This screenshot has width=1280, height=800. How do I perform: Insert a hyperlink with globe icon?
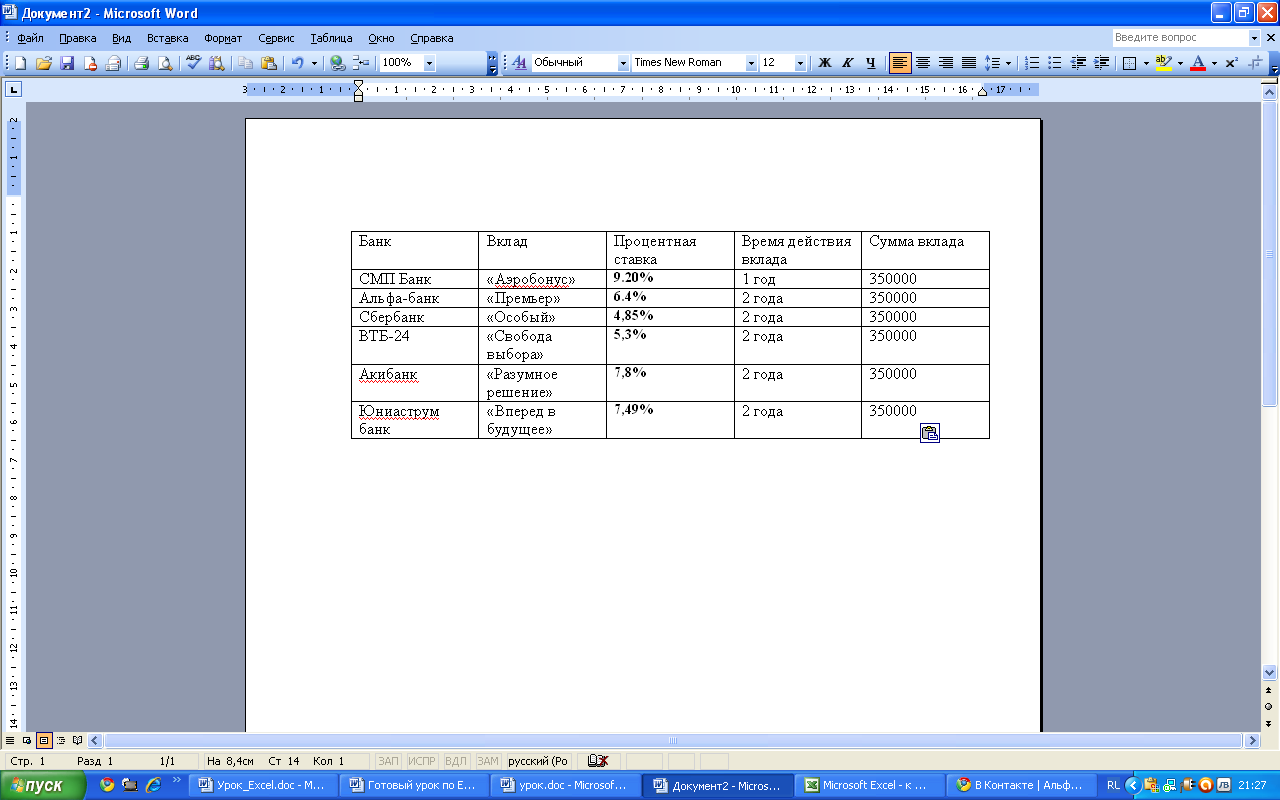tap(338, 62)
